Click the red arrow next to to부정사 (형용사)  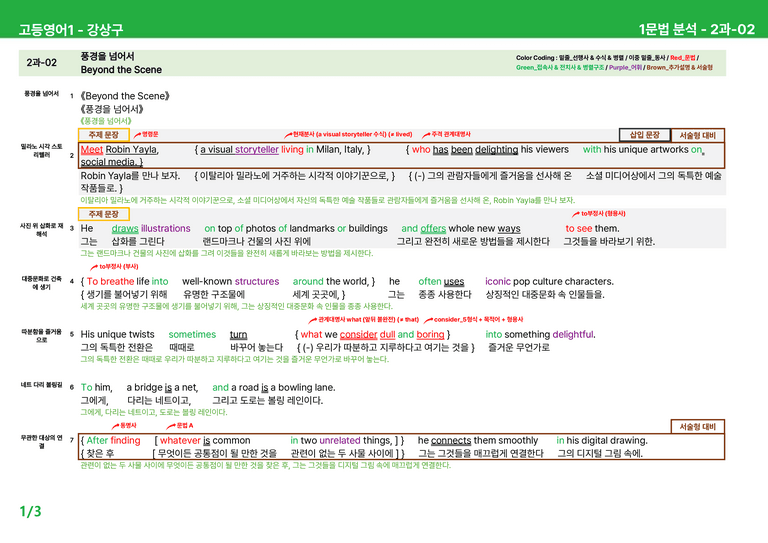pyautogui.click(x=576, y=214)
